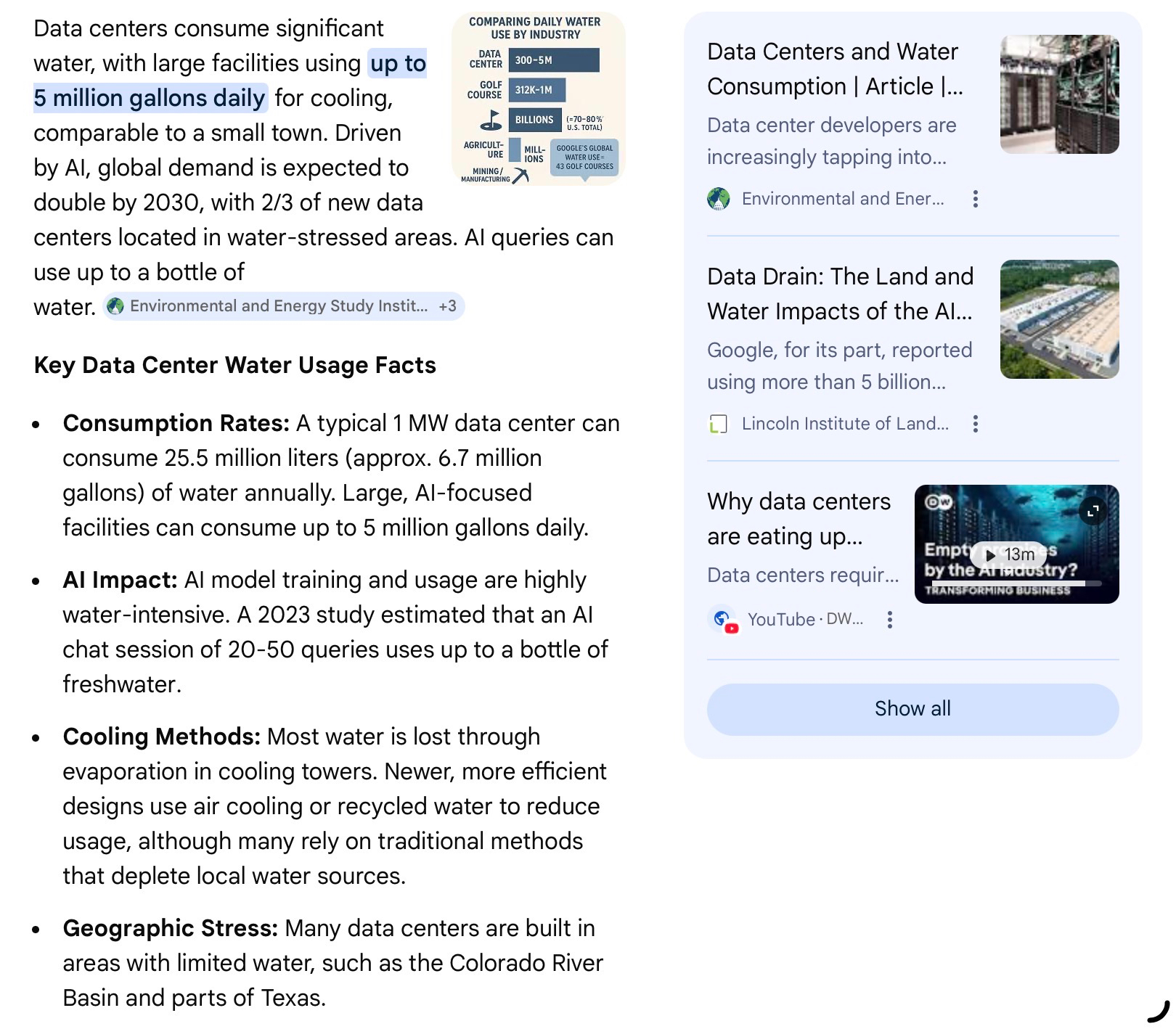1176x1029 pixels.
Task: Open the daily water use comparison infographic
Action: click(538, 99)
